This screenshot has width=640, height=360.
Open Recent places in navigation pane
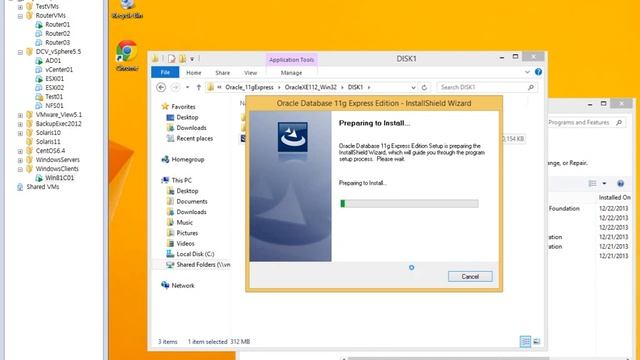click(194, 138)
